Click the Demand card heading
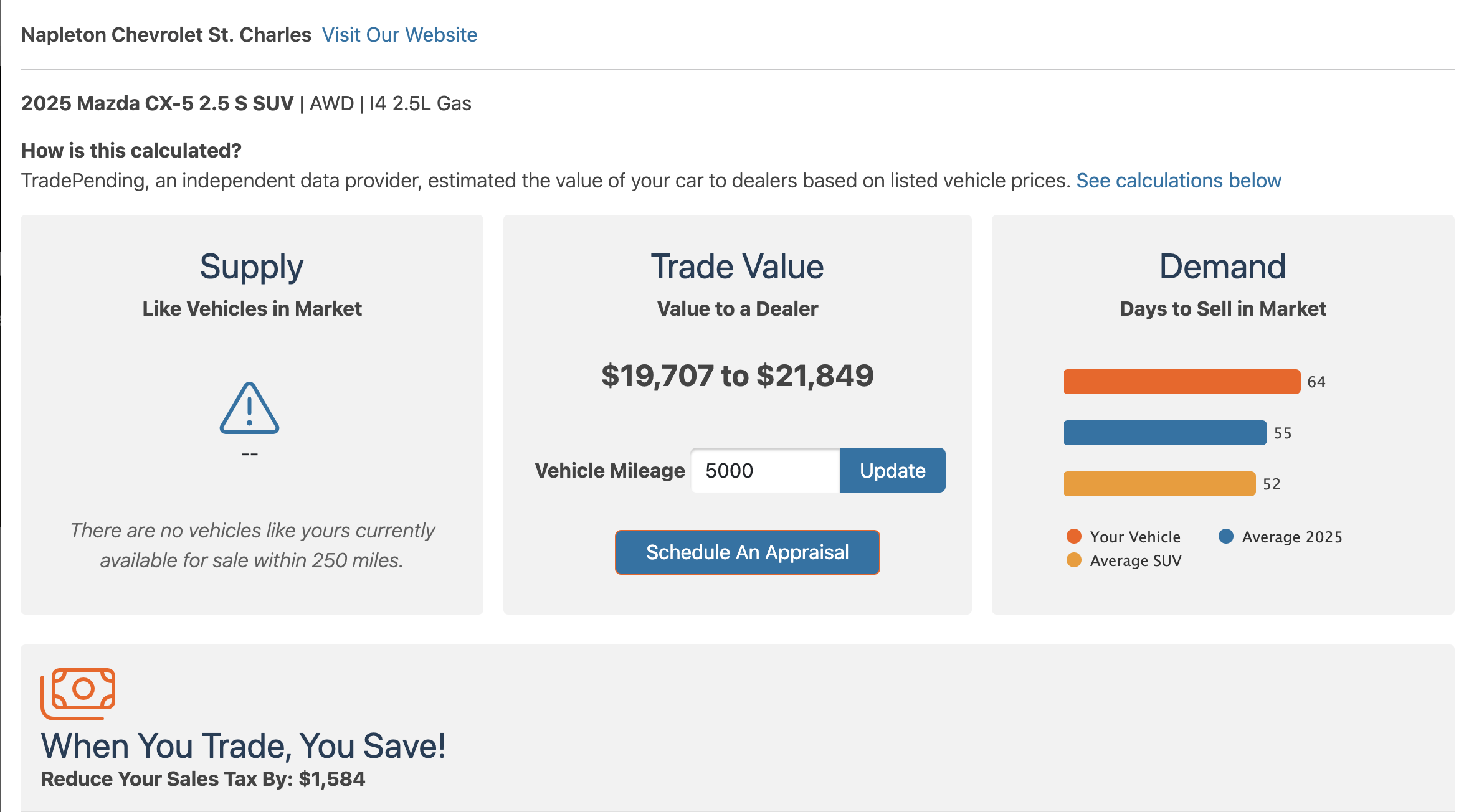1474x812 pixels. coord(1222,267)
